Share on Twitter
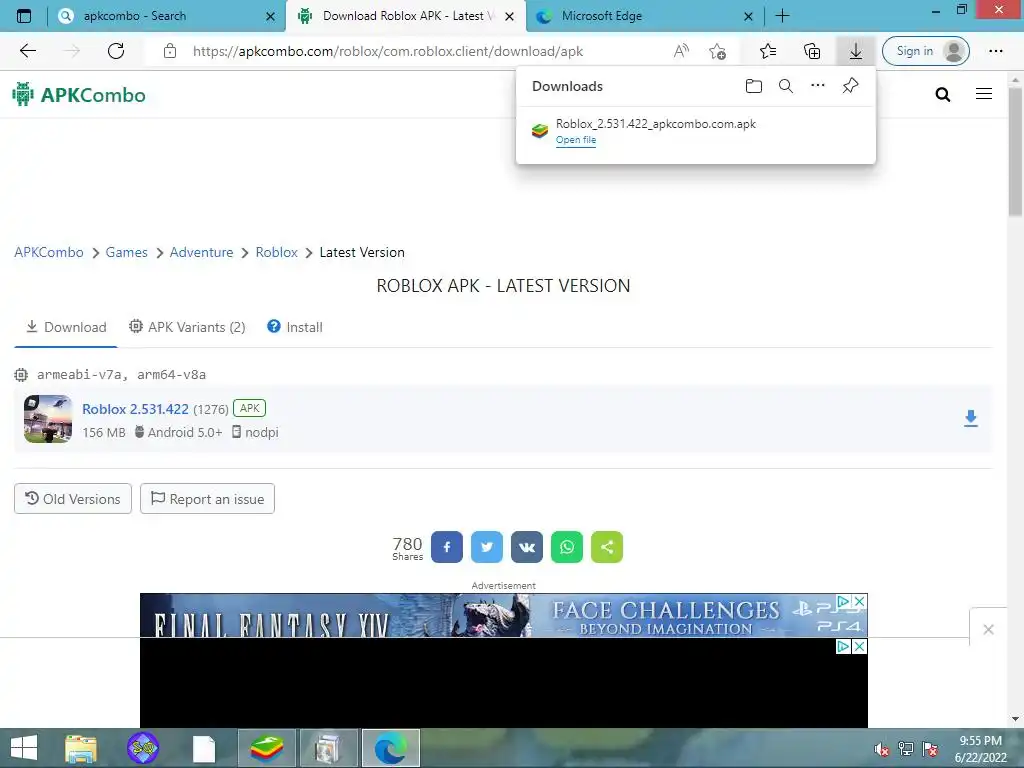Viewport: 1024px width, 768px height. 487,547
